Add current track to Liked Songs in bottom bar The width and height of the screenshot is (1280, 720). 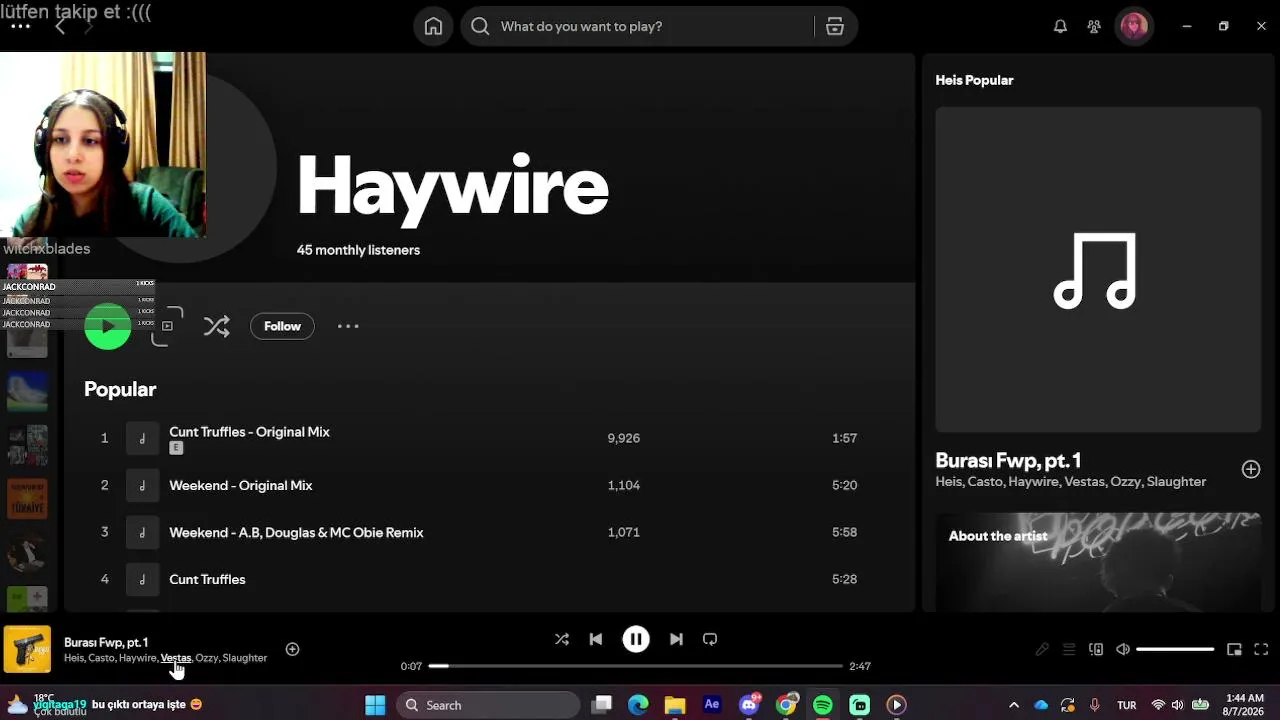tap(292, 649)
